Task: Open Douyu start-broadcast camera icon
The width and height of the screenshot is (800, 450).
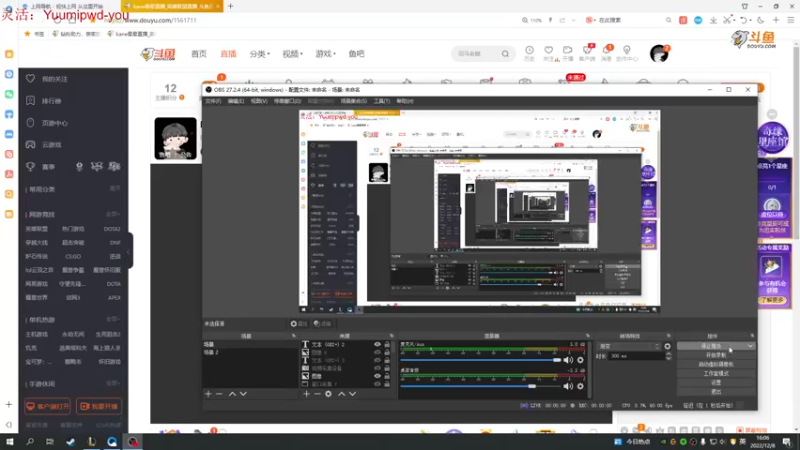Action: click(x=567, y=53)
